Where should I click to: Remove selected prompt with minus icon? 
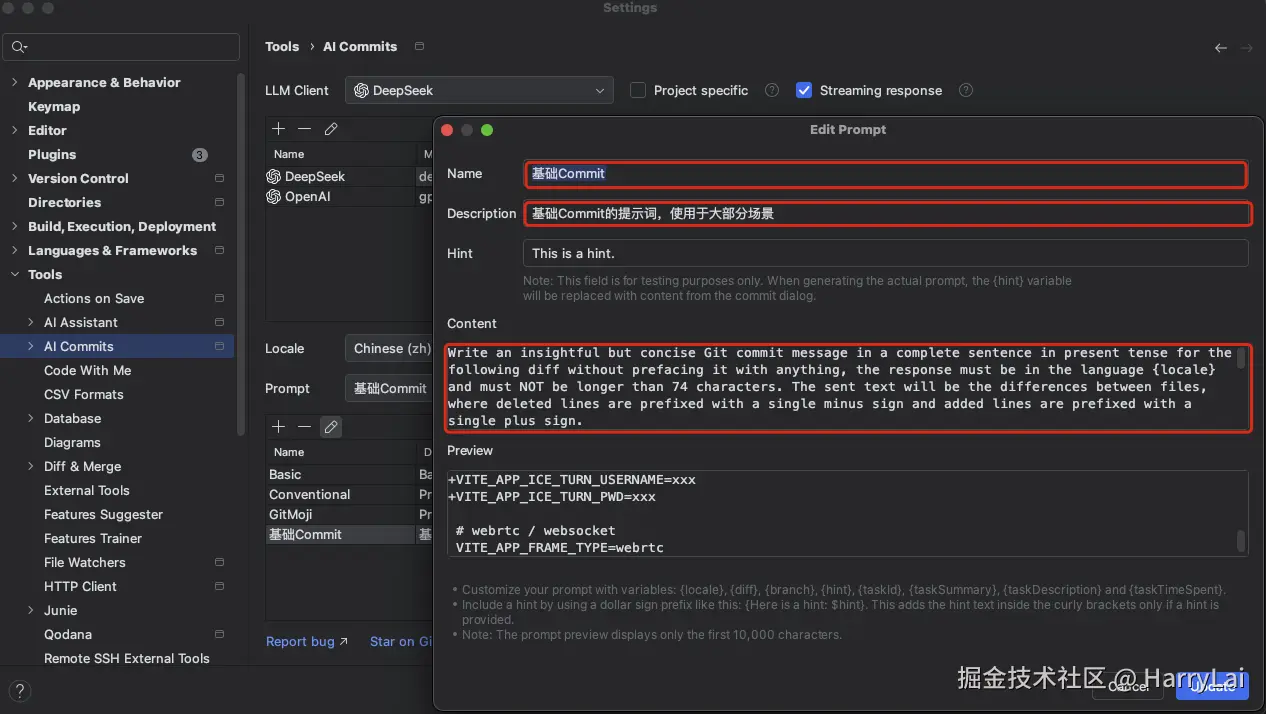(305, 427)
